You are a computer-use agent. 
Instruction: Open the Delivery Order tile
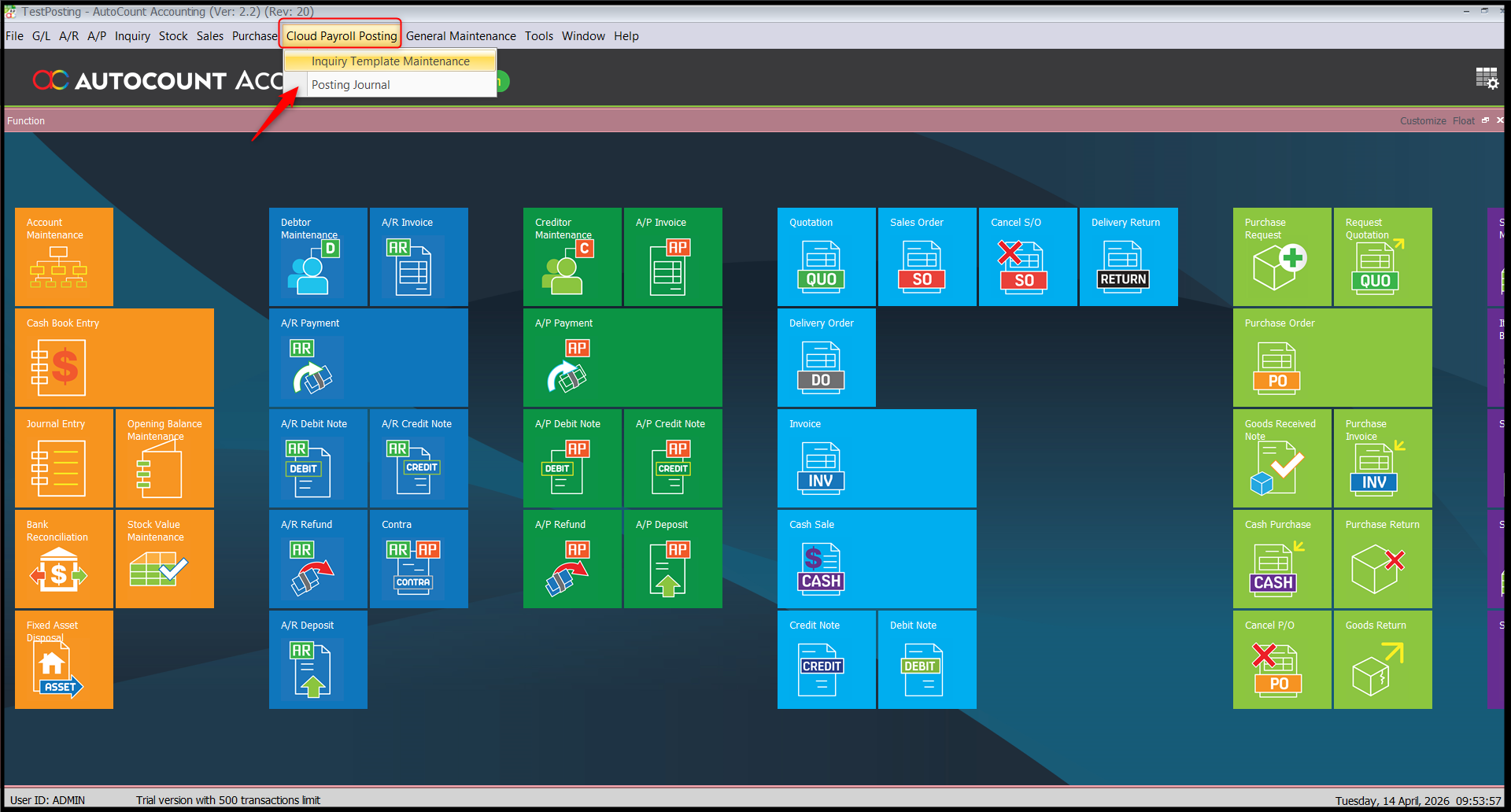point(826,357)
